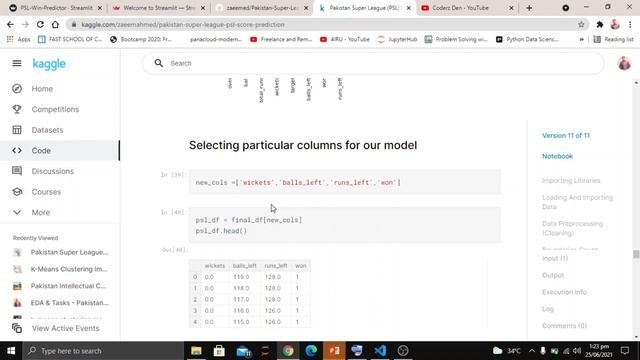Click the new_cols code cell

(345, 182)
